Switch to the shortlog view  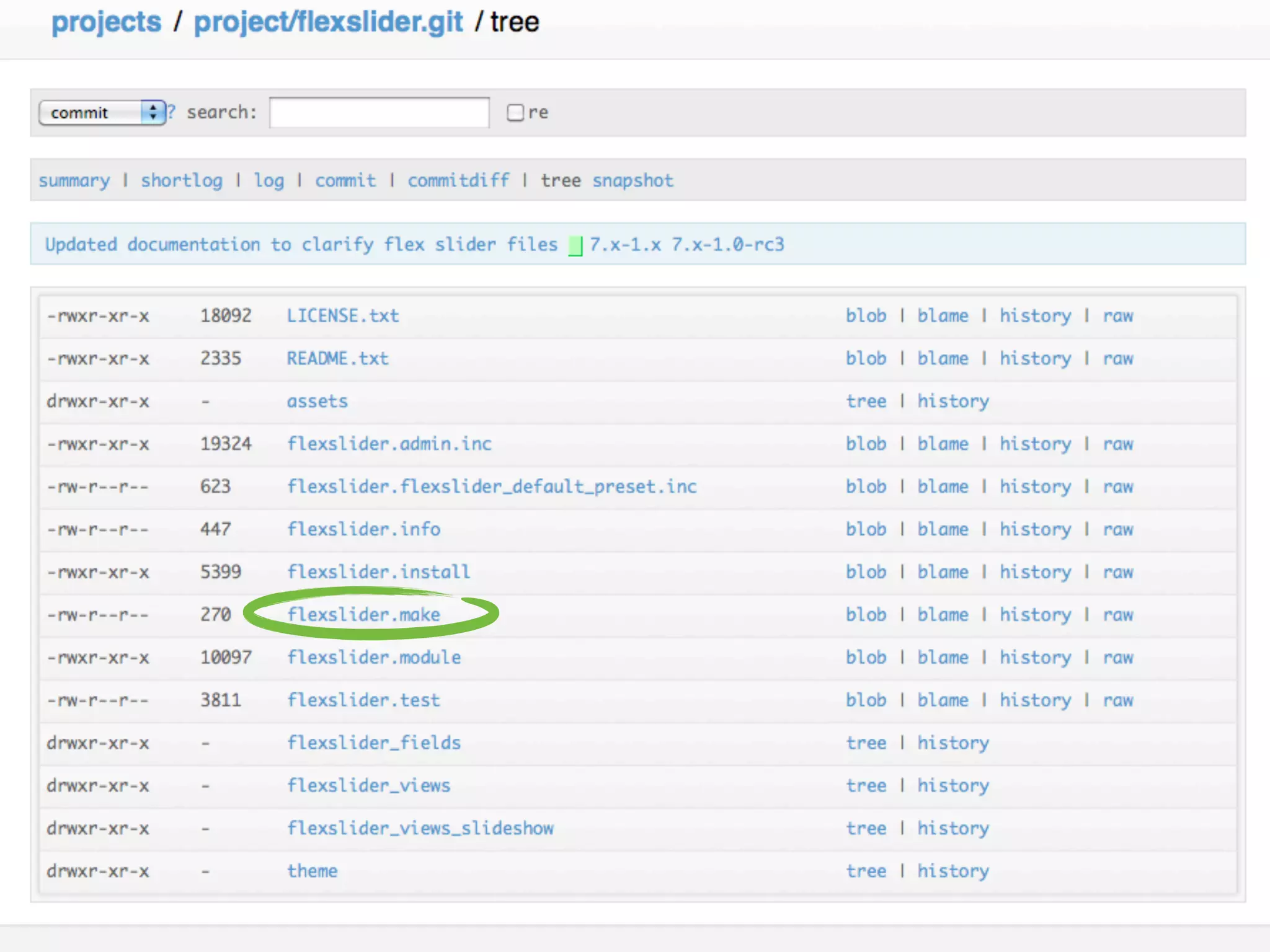pos(181,180)
